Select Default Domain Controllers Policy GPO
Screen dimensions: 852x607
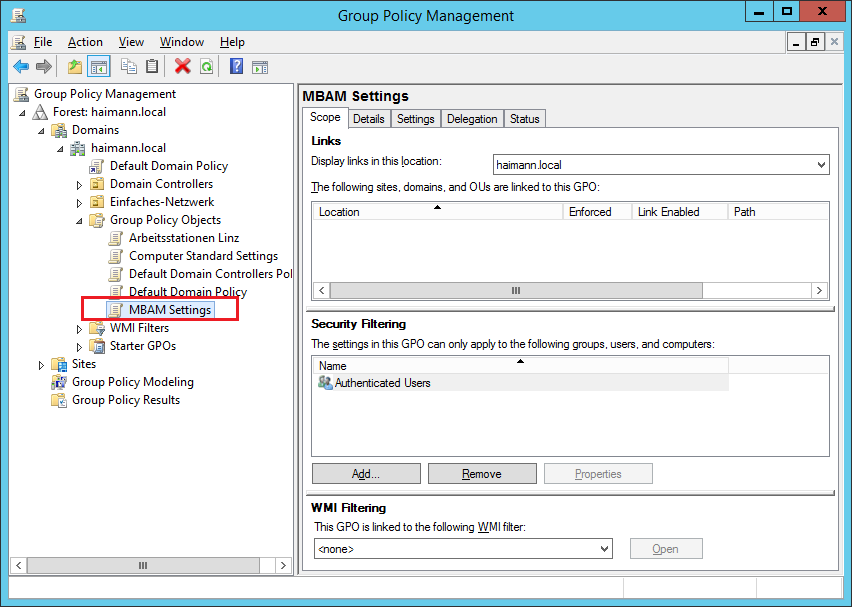click(x=210, y=273)
